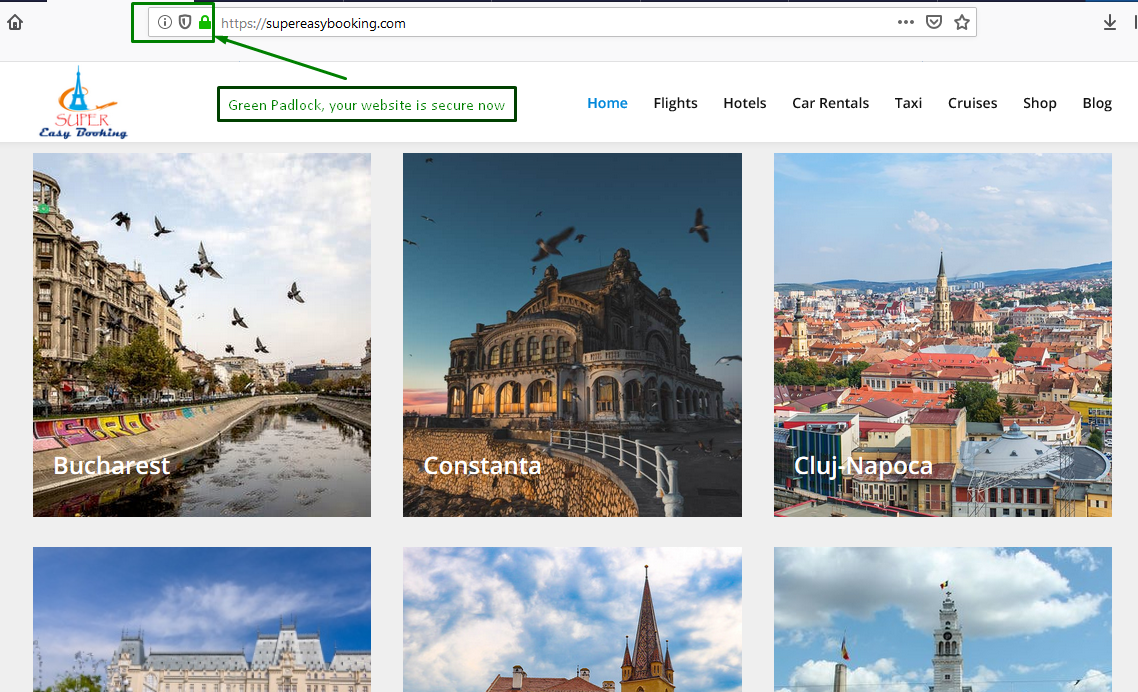Screen dimensions: 1138x692
Task: Open page actions three-dot menu
Action: pos(906,22)
